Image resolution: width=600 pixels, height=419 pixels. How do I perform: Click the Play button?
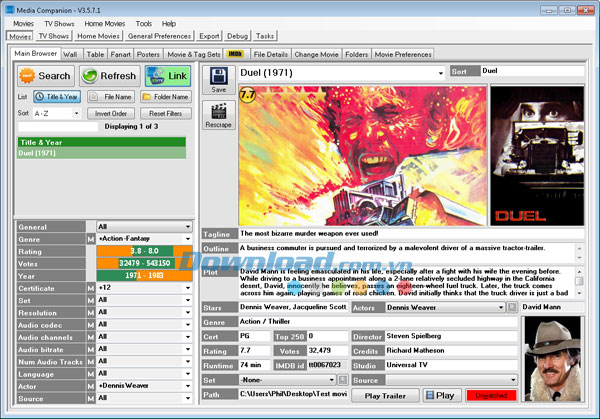pyautogui.click(x=440, y=396)
